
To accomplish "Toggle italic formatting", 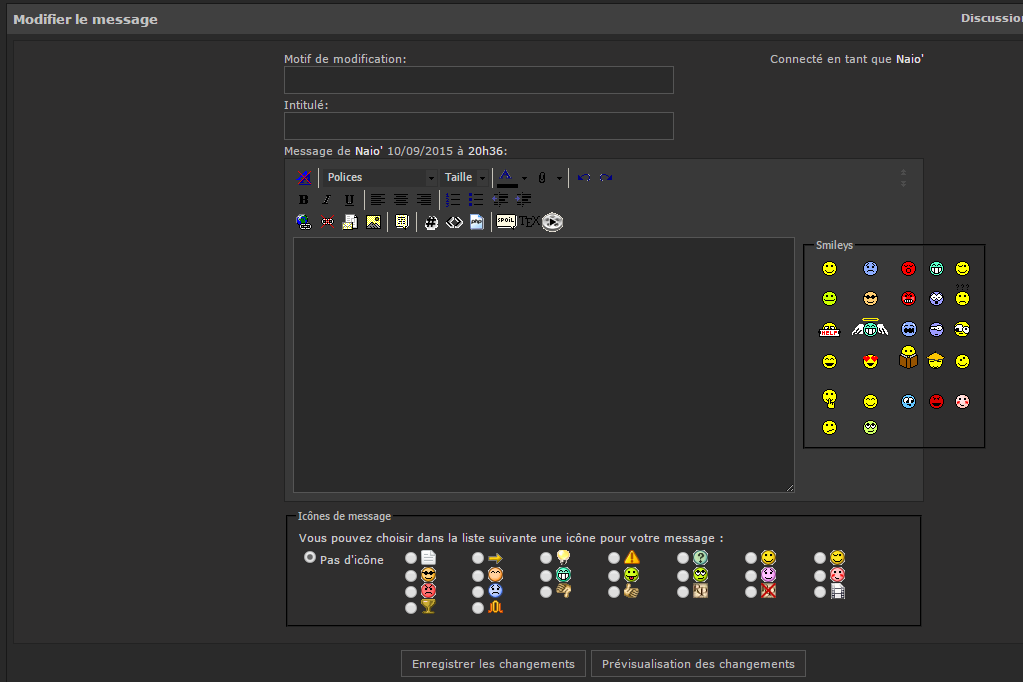I will pos(326,200).
